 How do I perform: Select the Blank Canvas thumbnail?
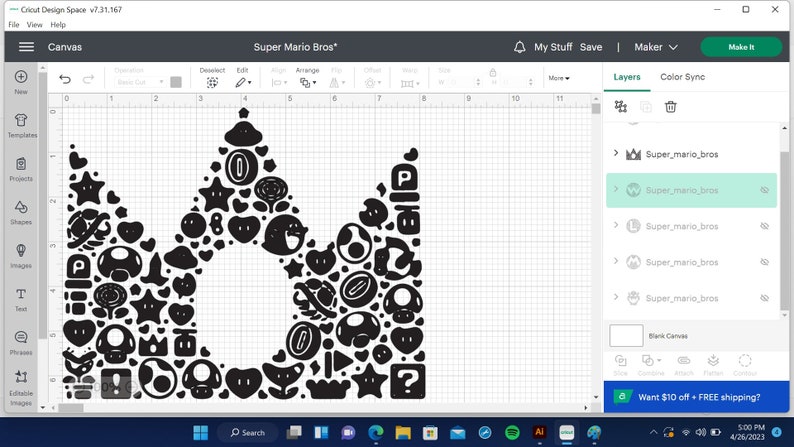click(626, 336)
